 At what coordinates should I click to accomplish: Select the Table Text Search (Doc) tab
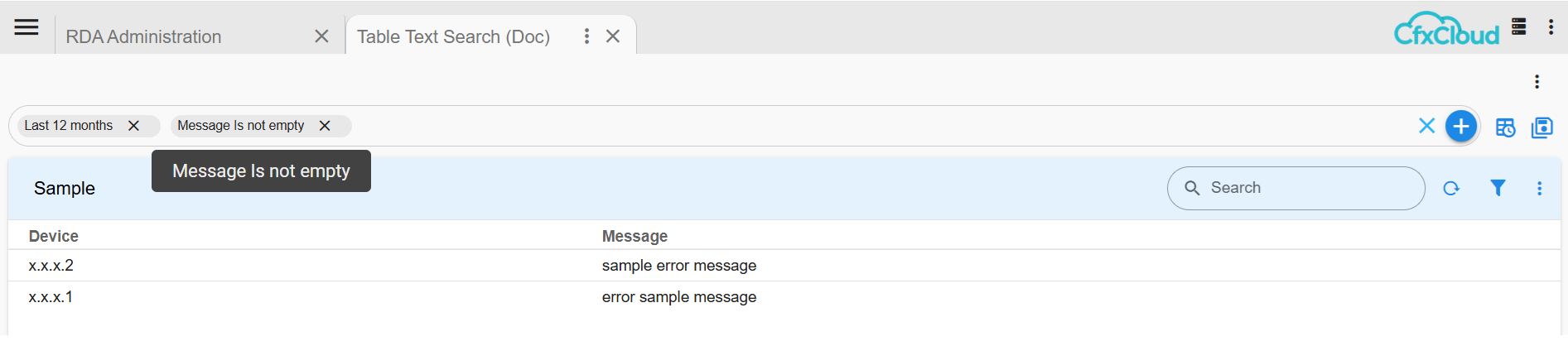453,36
